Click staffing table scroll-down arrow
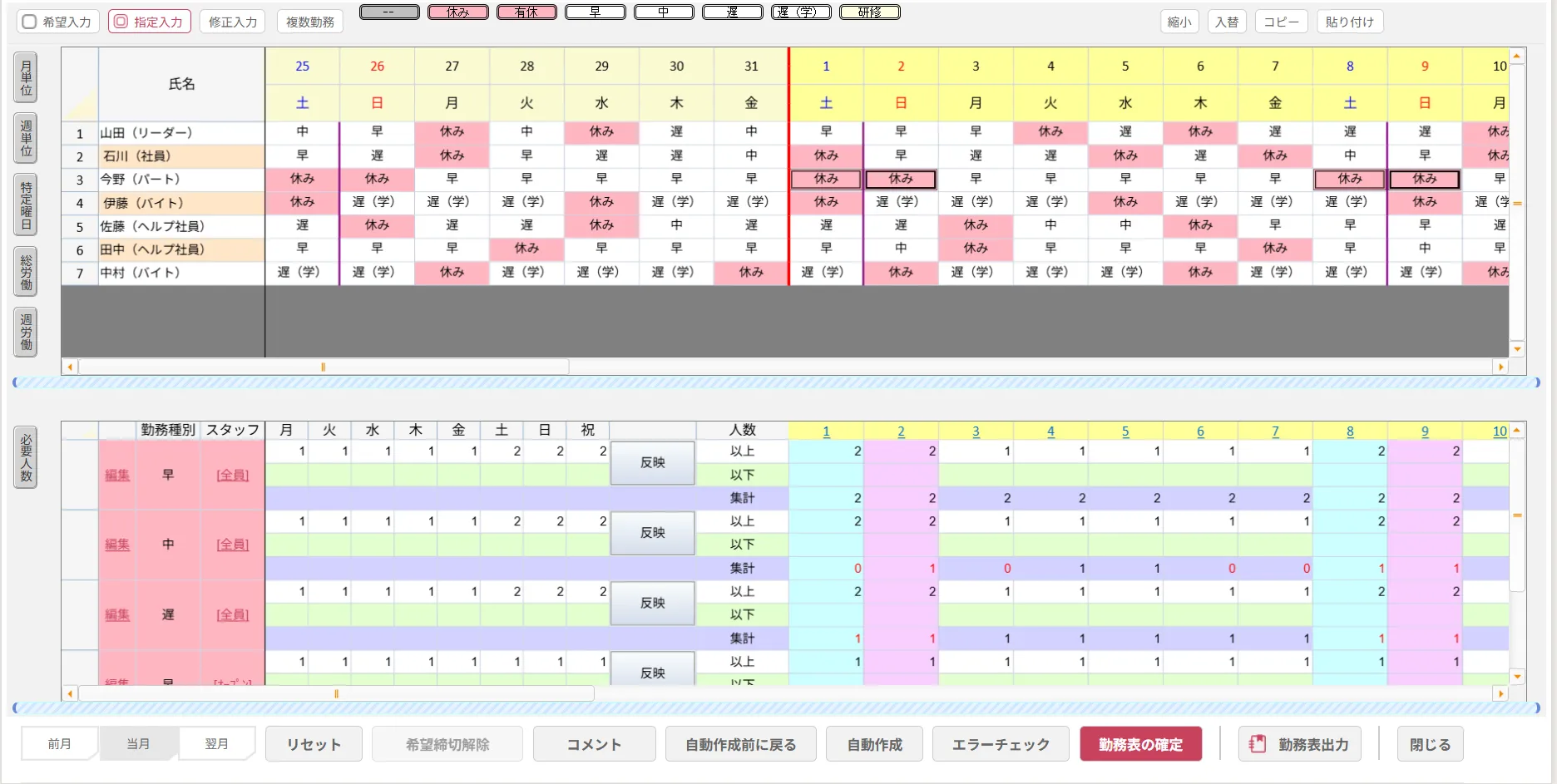Screen dimensions: 1557x784 tap(1517, 677)
